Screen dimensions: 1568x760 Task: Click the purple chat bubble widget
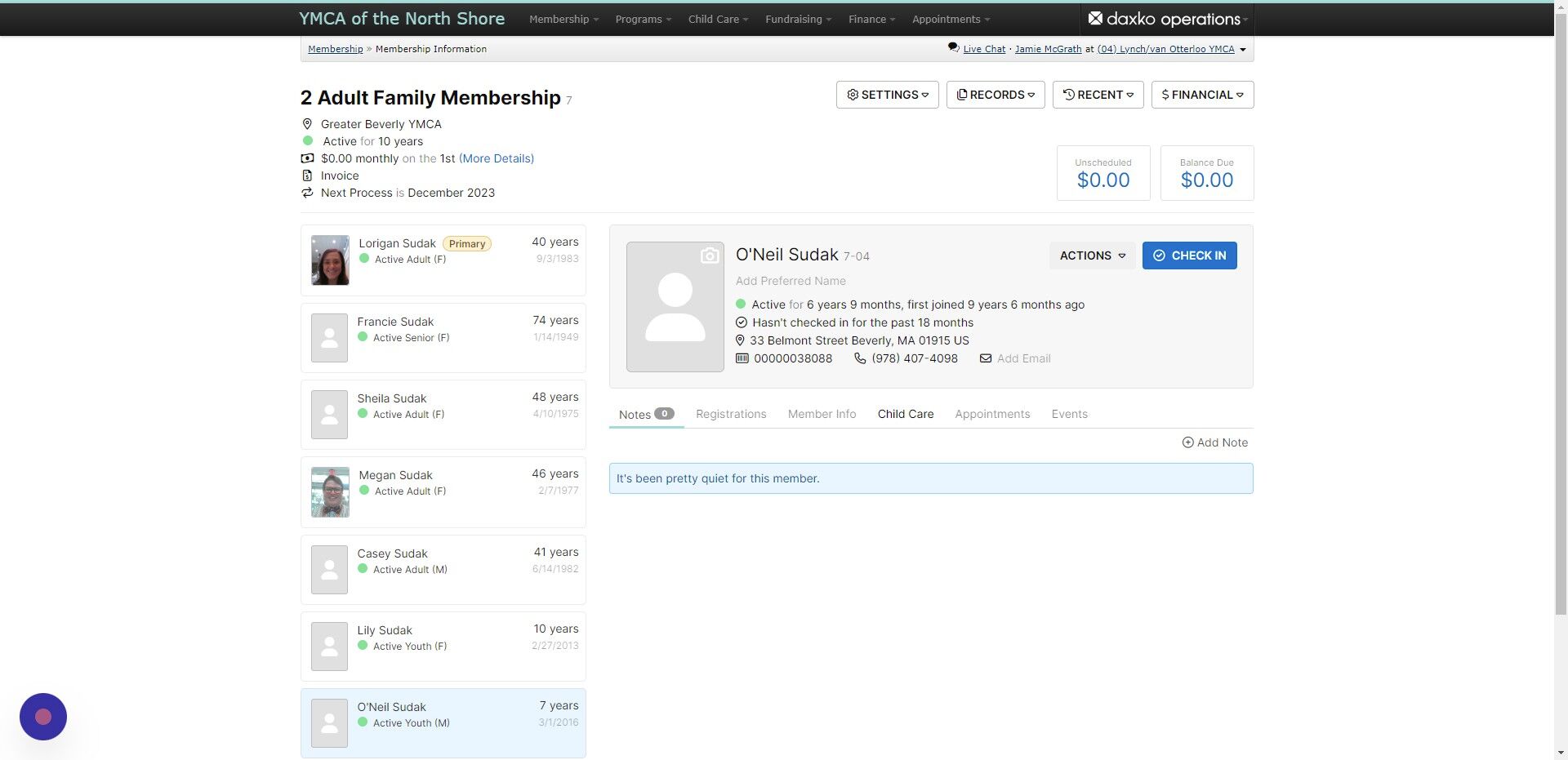[x=43, y=717]
